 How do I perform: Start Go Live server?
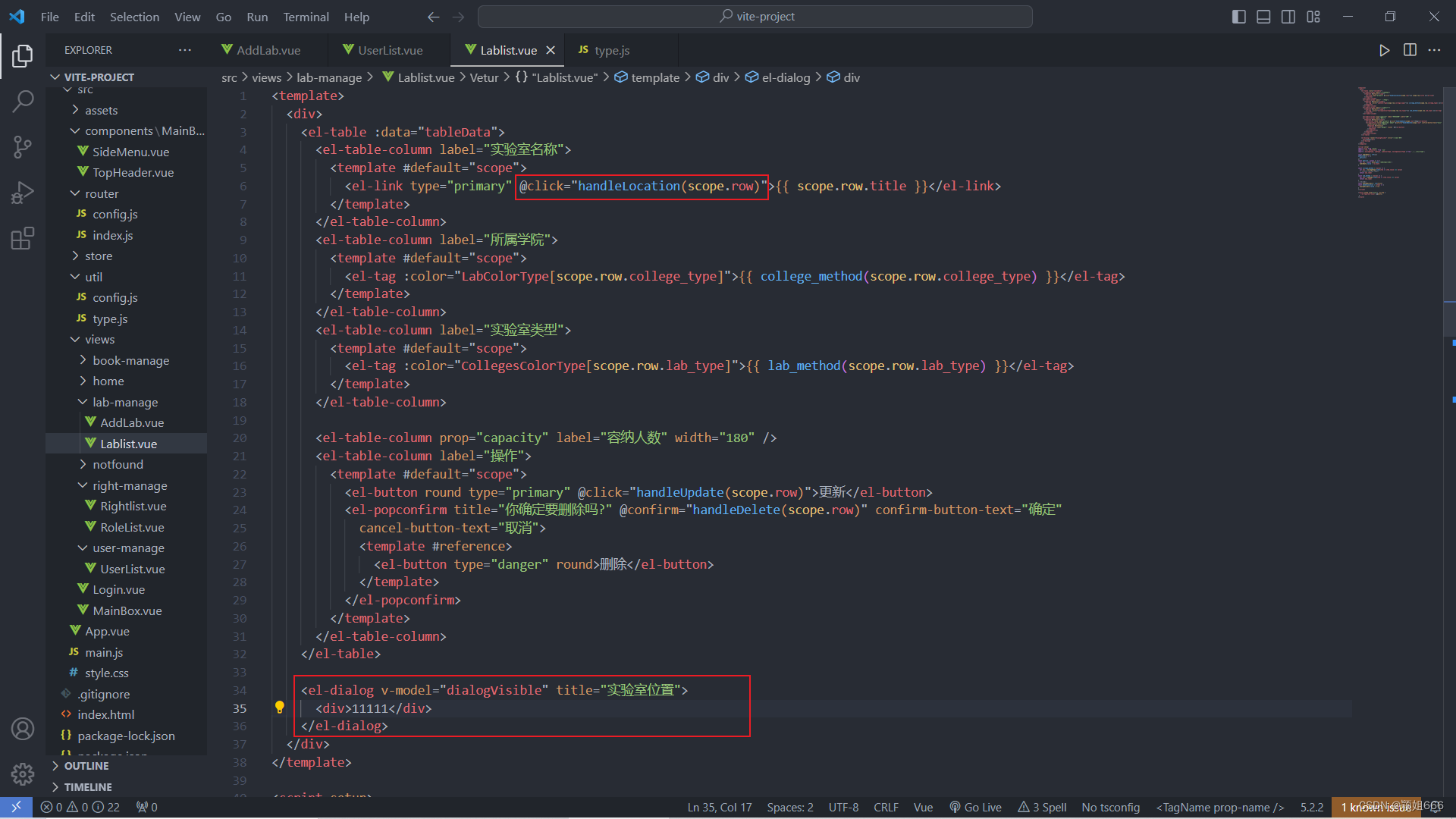[975, 807]
